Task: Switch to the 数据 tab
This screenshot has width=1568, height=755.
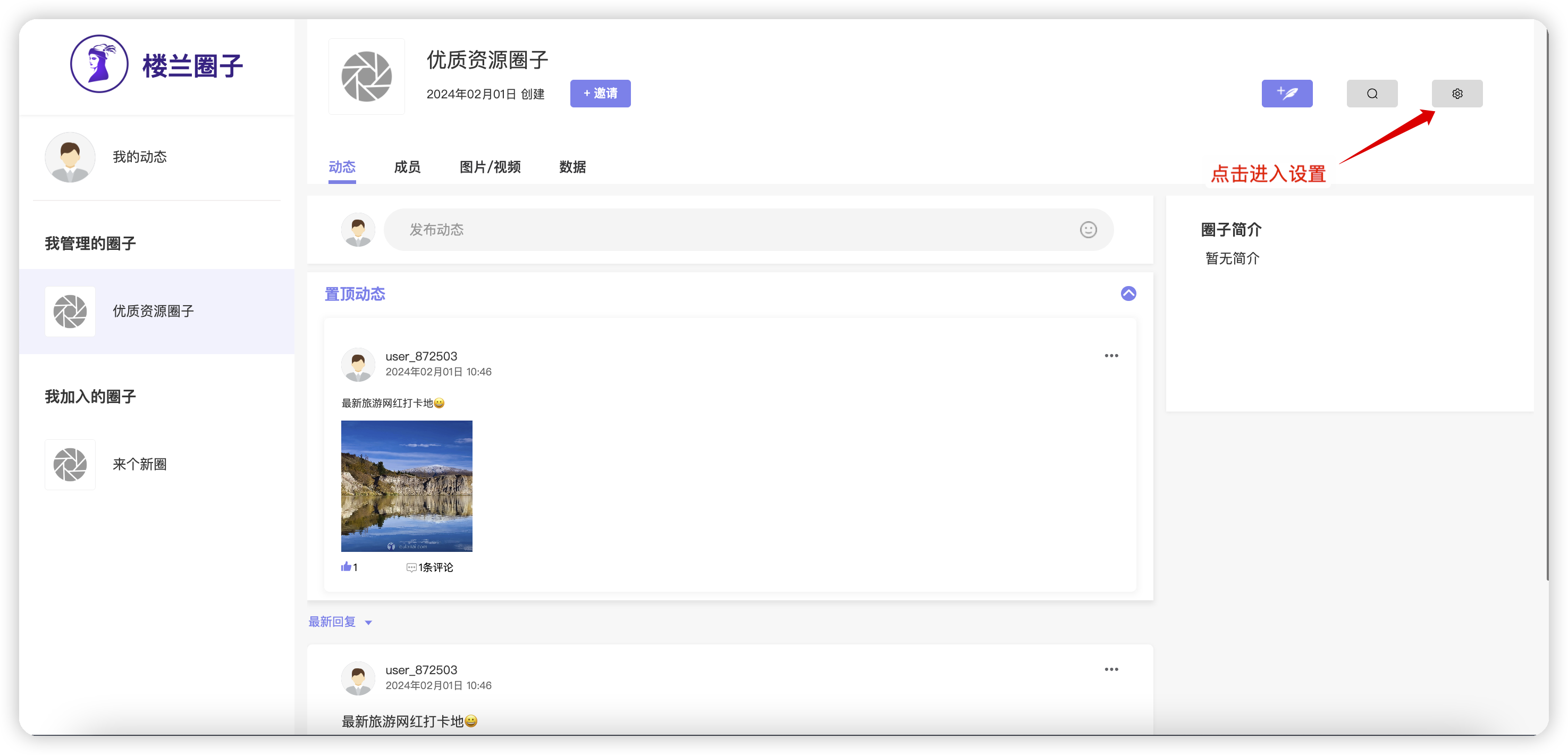Action: click(x=572, y=167)
